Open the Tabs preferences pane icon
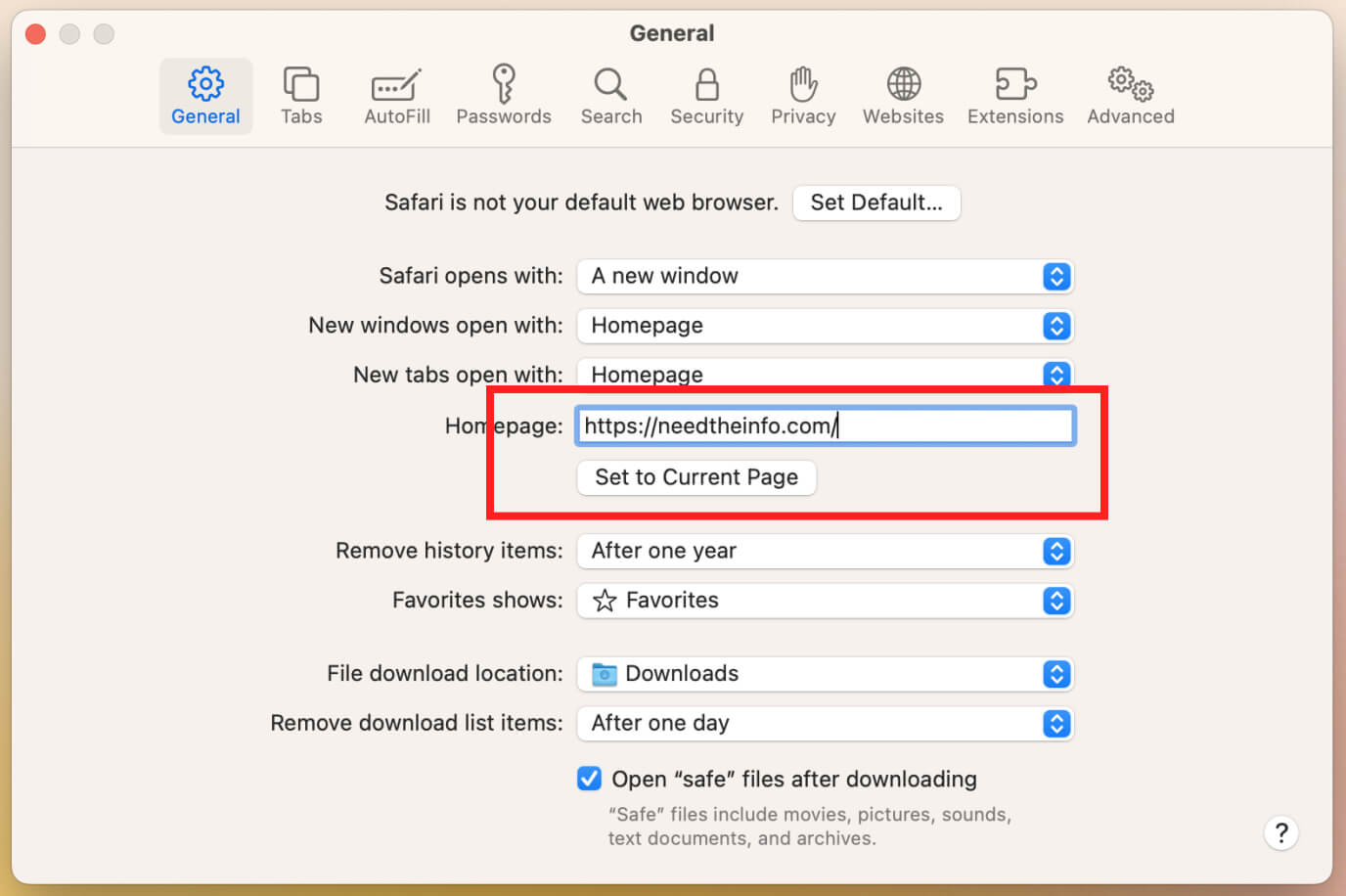 click(x=300, y=85)
